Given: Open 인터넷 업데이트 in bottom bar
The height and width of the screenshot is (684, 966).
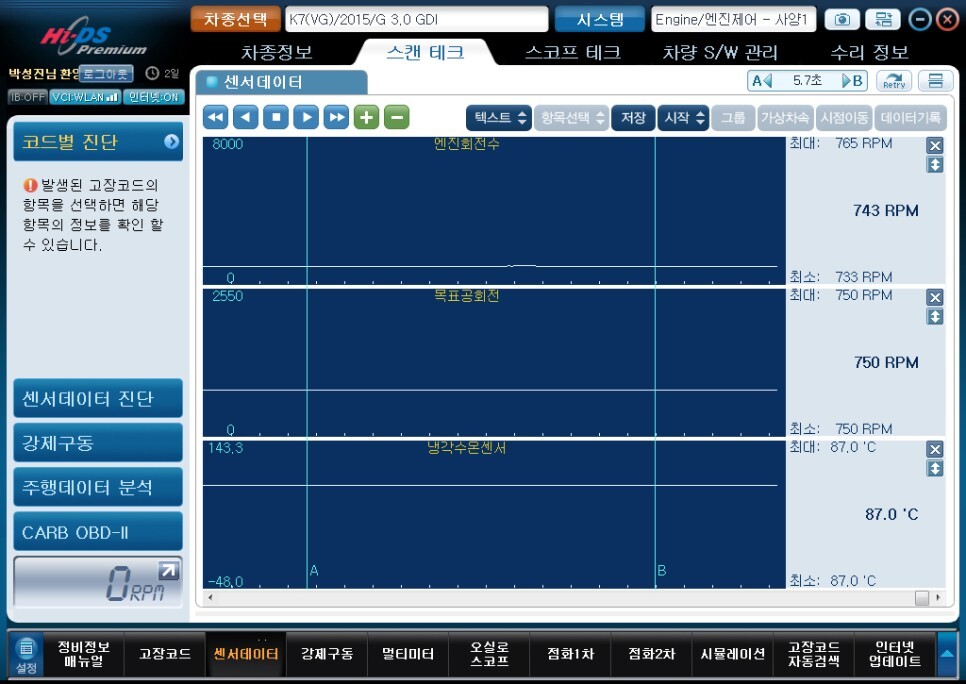Looking at the screenshot, I should point(895,654).
